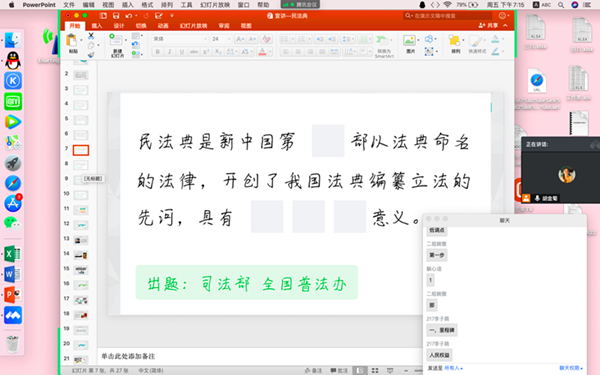This screenshot has width=600, height=375.
Task: Toggle Italic formatting
Action: pyautogui.click(x=170, y=52)
